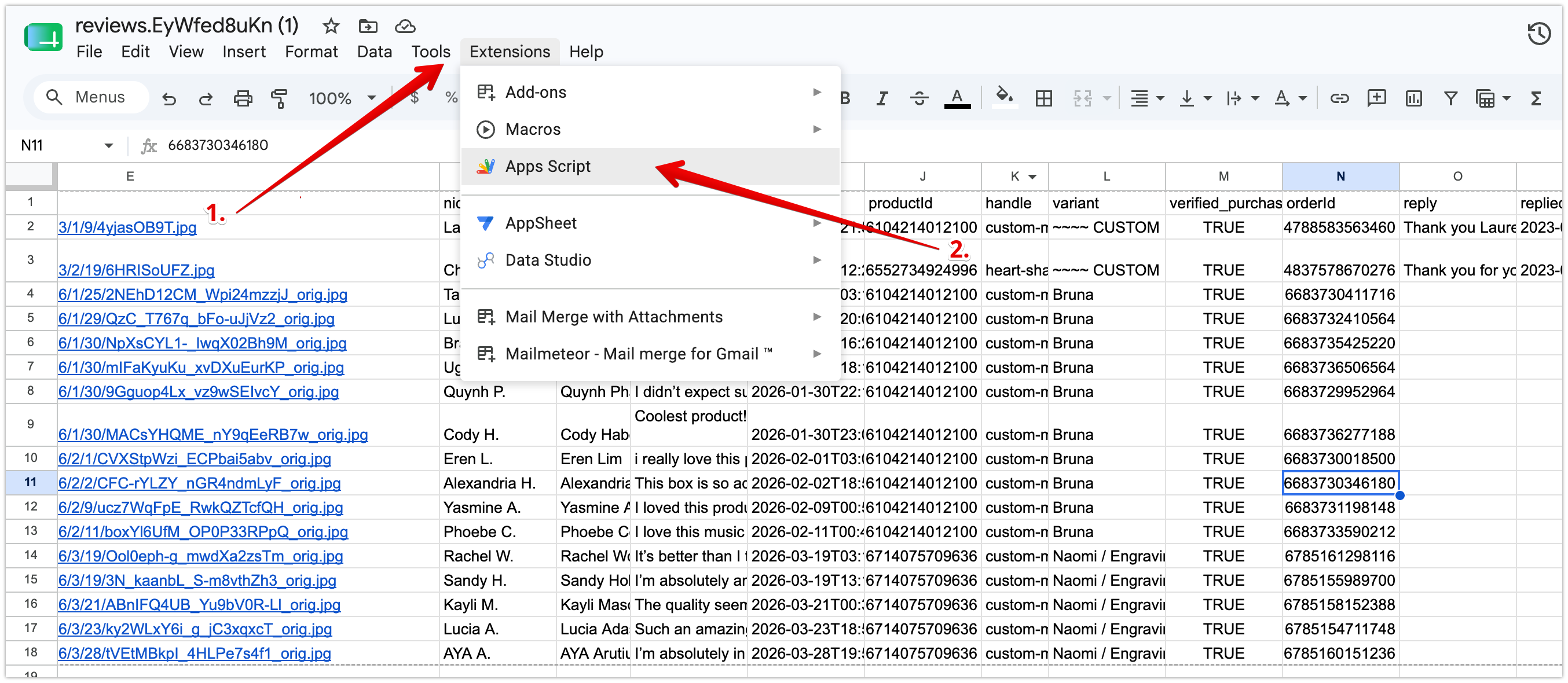Open the Help menu
The height and width of the screenshot is (683, 1568).
click(585, 52)
